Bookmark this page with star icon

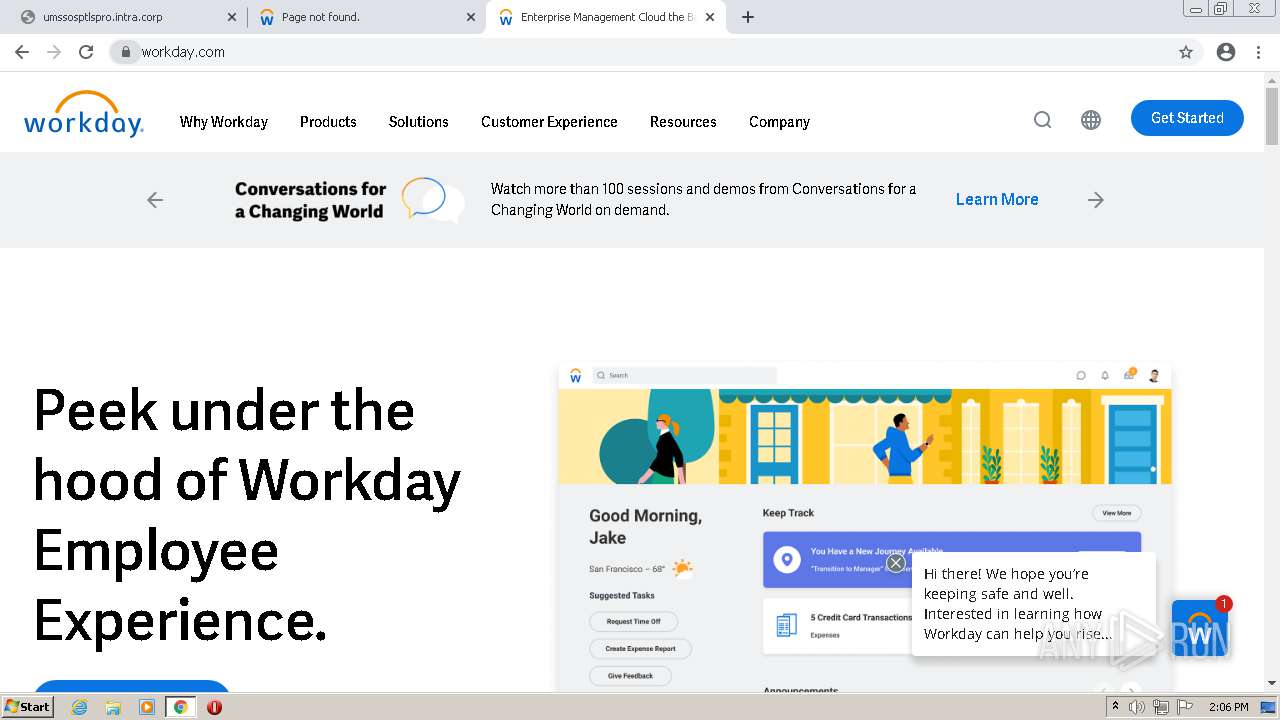(1186, 52)
